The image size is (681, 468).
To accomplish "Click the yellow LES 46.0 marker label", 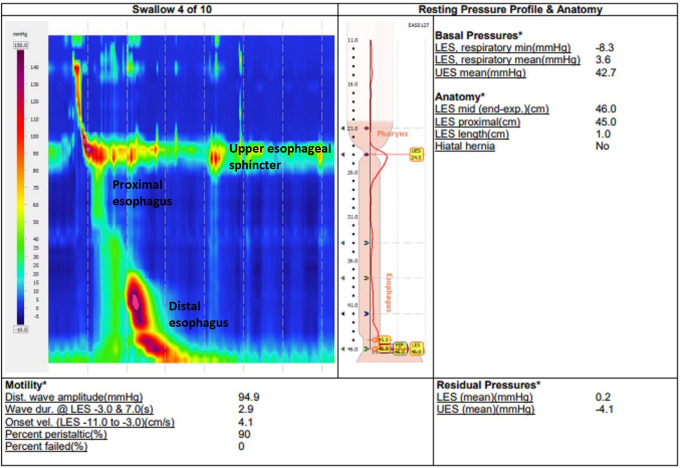I will point(416,348).
